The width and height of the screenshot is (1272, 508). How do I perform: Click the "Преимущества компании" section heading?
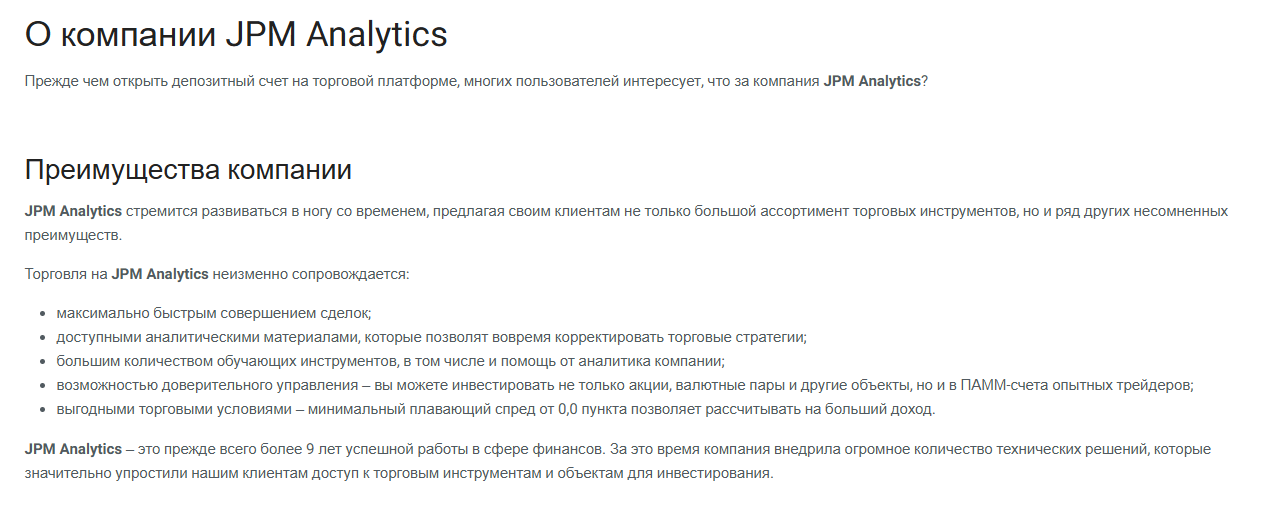[188, 170]
